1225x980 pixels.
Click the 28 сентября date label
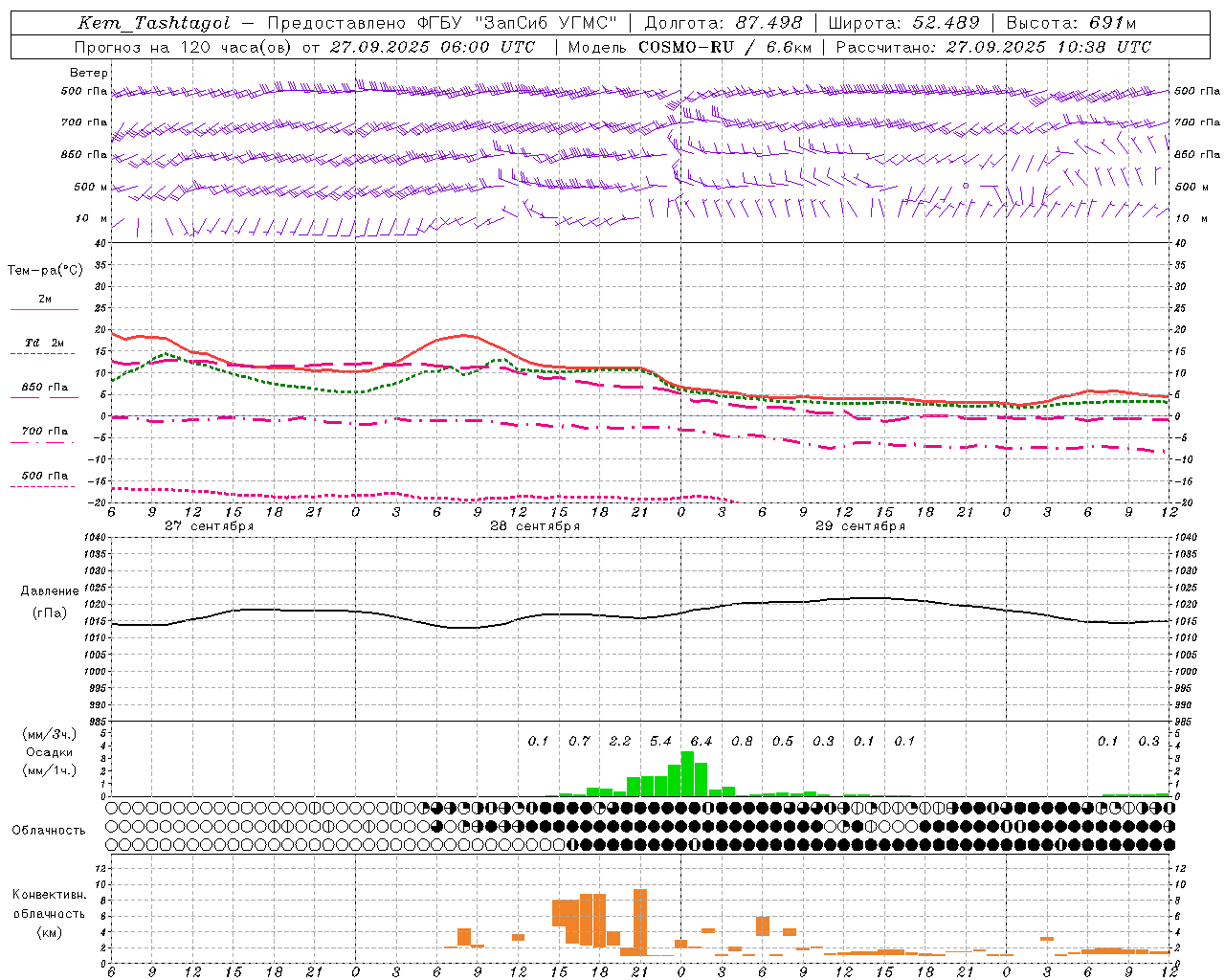[535, 526]
